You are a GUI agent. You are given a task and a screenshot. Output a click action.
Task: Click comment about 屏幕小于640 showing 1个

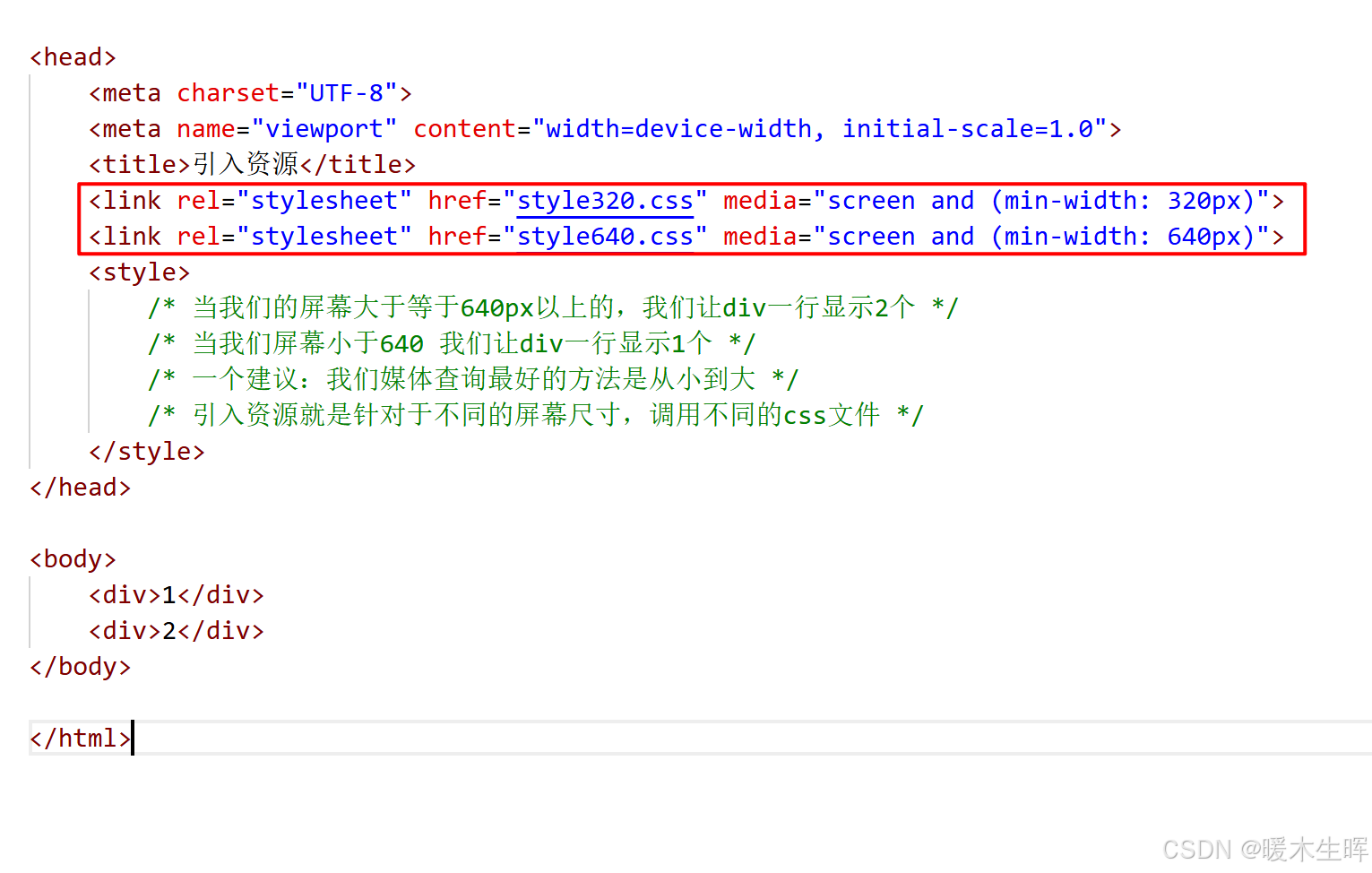(x=452, y=344)
